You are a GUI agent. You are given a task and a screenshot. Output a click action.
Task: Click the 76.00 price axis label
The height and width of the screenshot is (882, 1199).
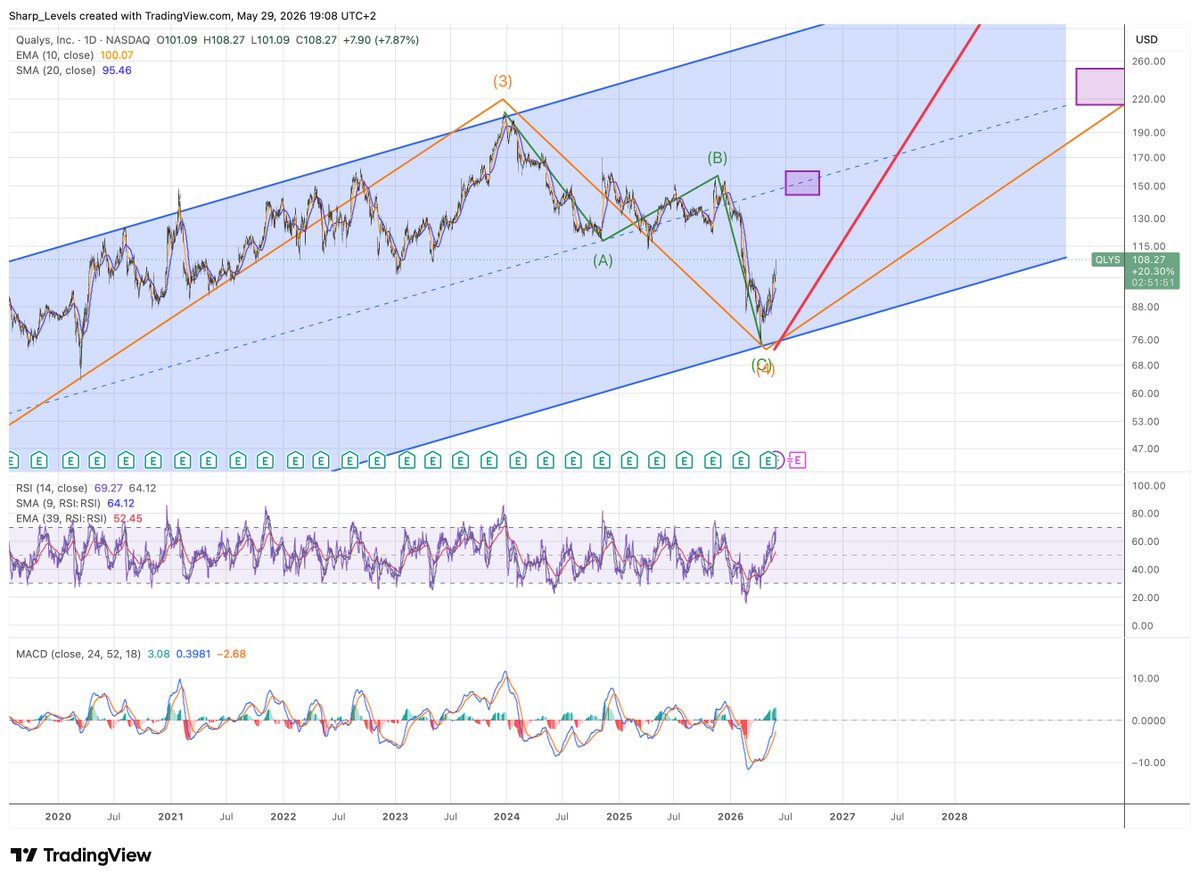pyautogui.click(x=1145, y=340)
